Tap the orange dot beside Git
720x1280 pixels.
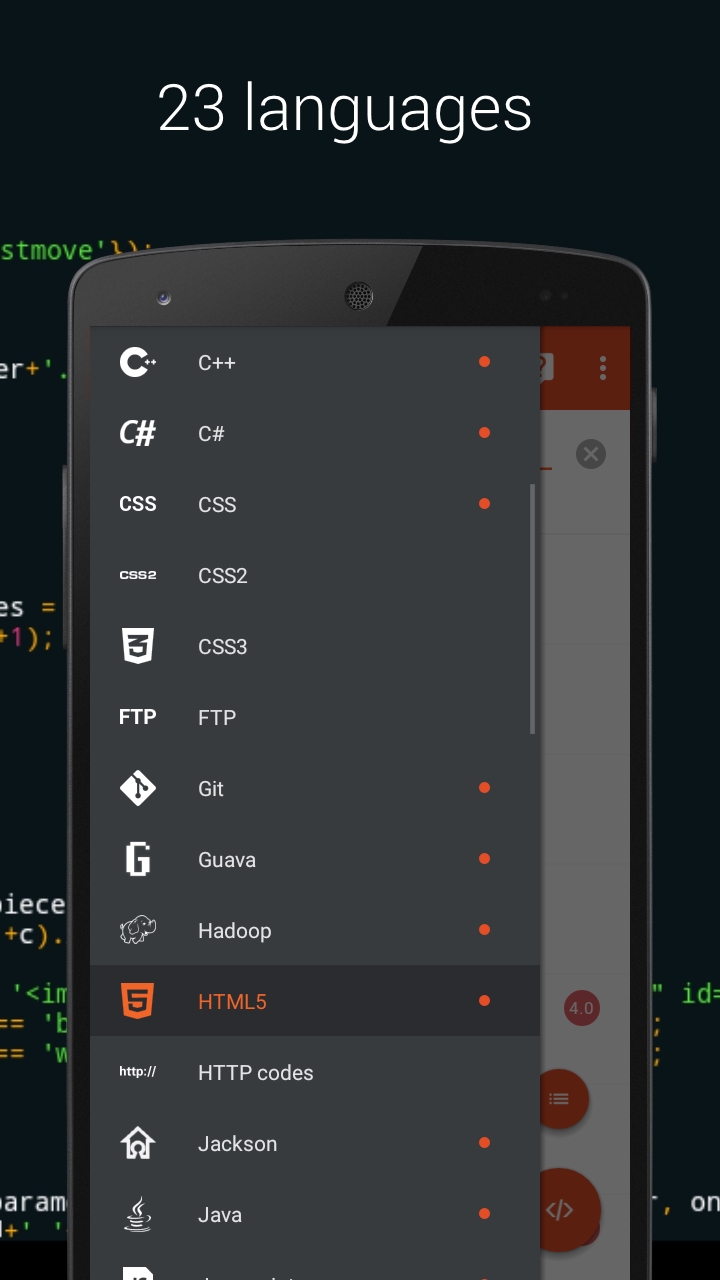coord(484,788)
